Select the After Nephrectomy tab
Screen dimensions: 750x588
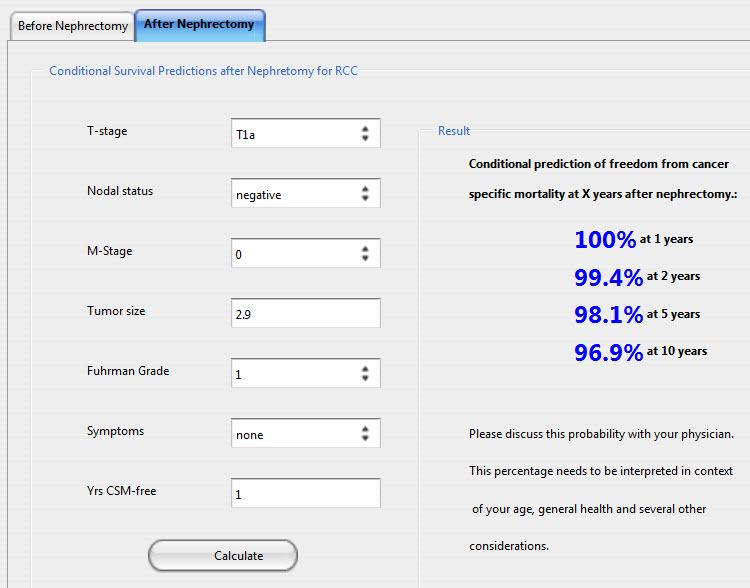(x=200, y=25)
